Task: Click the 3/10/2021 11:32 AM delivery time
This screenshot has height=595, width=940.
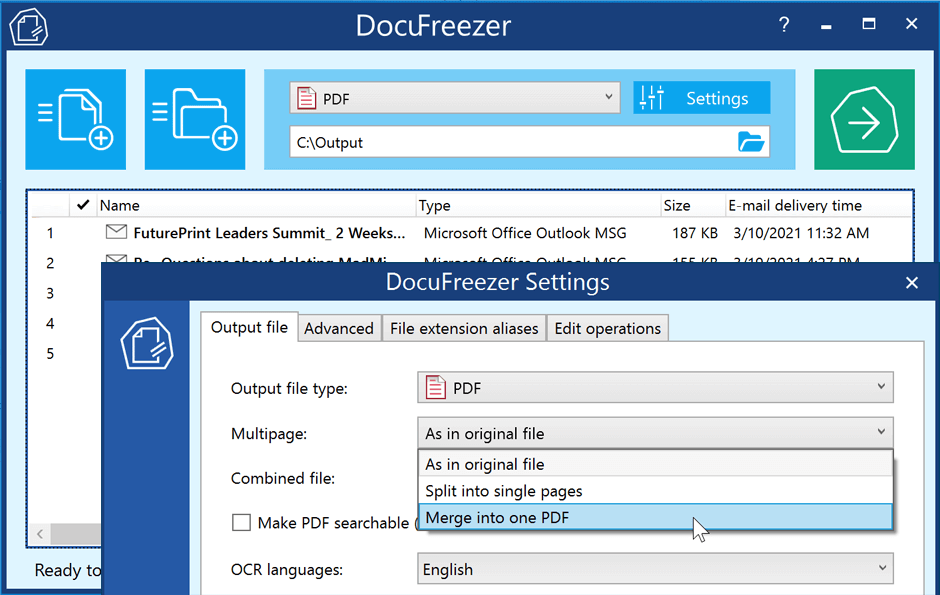Action: [x=801, y=233]
